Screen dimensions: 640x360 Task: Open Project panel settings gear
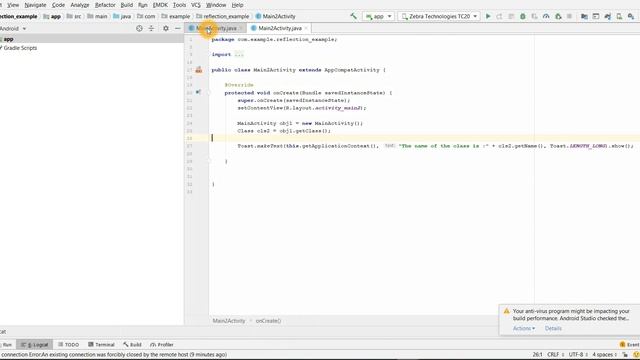(x=166, y=29)
